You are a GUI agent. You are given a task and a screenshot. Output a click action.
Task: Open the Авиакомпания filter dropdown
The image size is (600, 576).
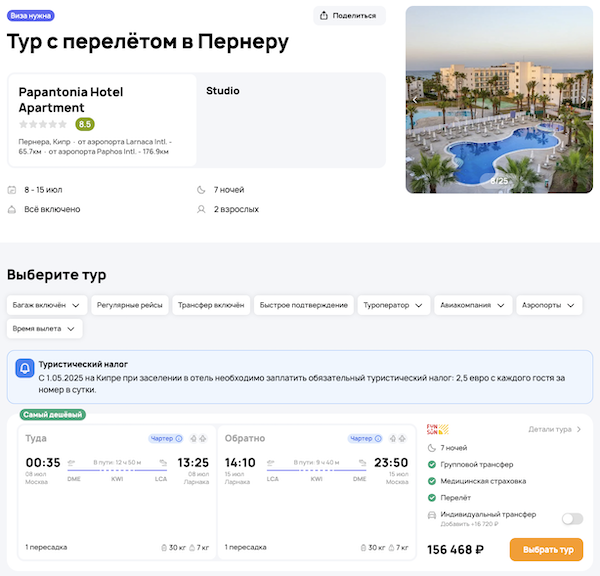tap(474, 304)
